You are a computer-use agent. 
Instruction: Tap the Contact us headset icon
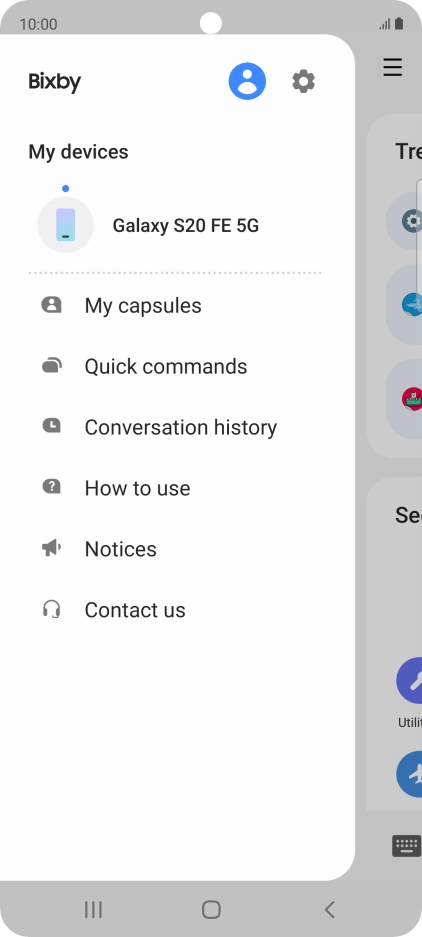point(51,610)
